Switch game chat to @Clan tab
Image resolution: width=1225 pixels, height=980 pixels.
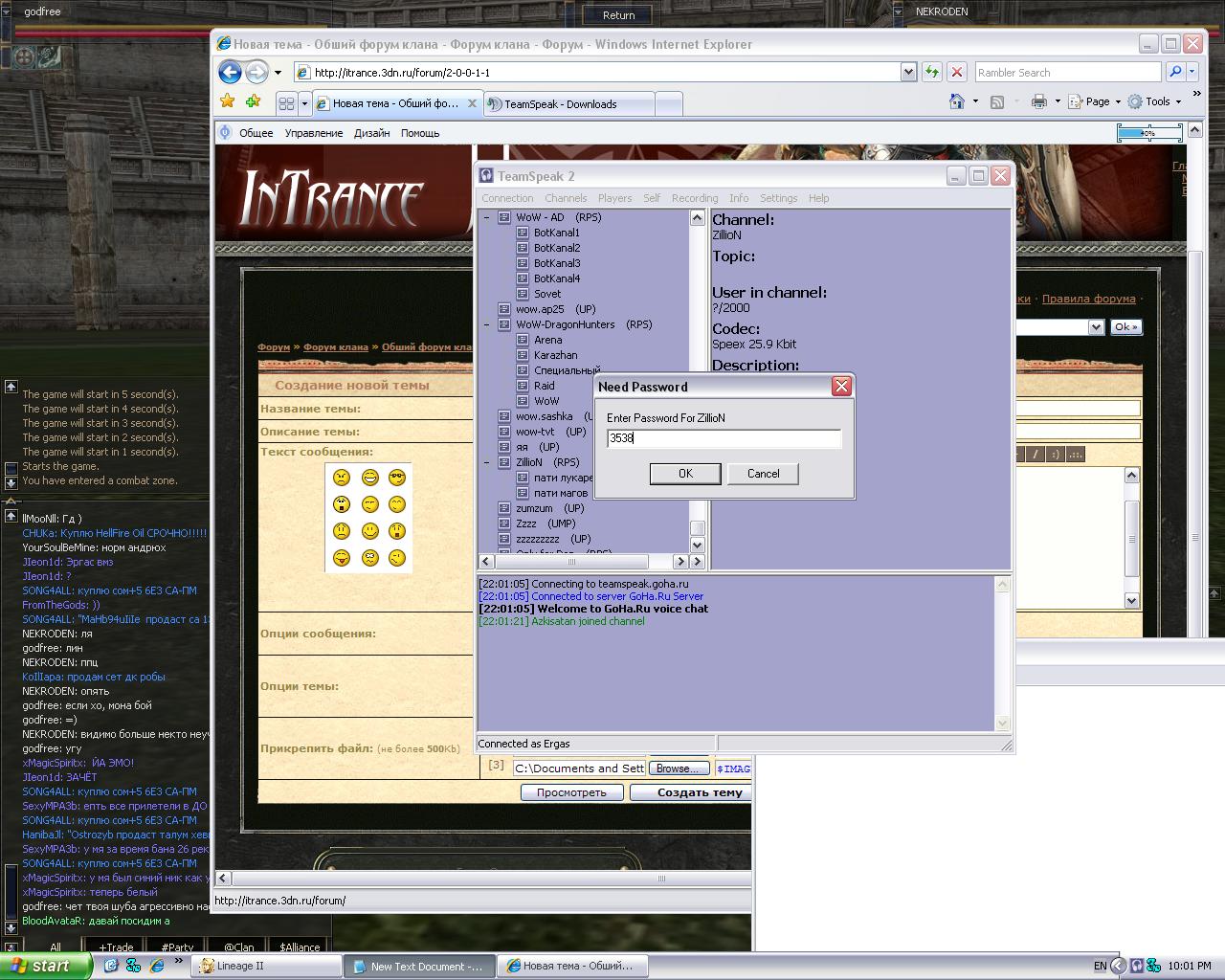(x=238, y=947)
